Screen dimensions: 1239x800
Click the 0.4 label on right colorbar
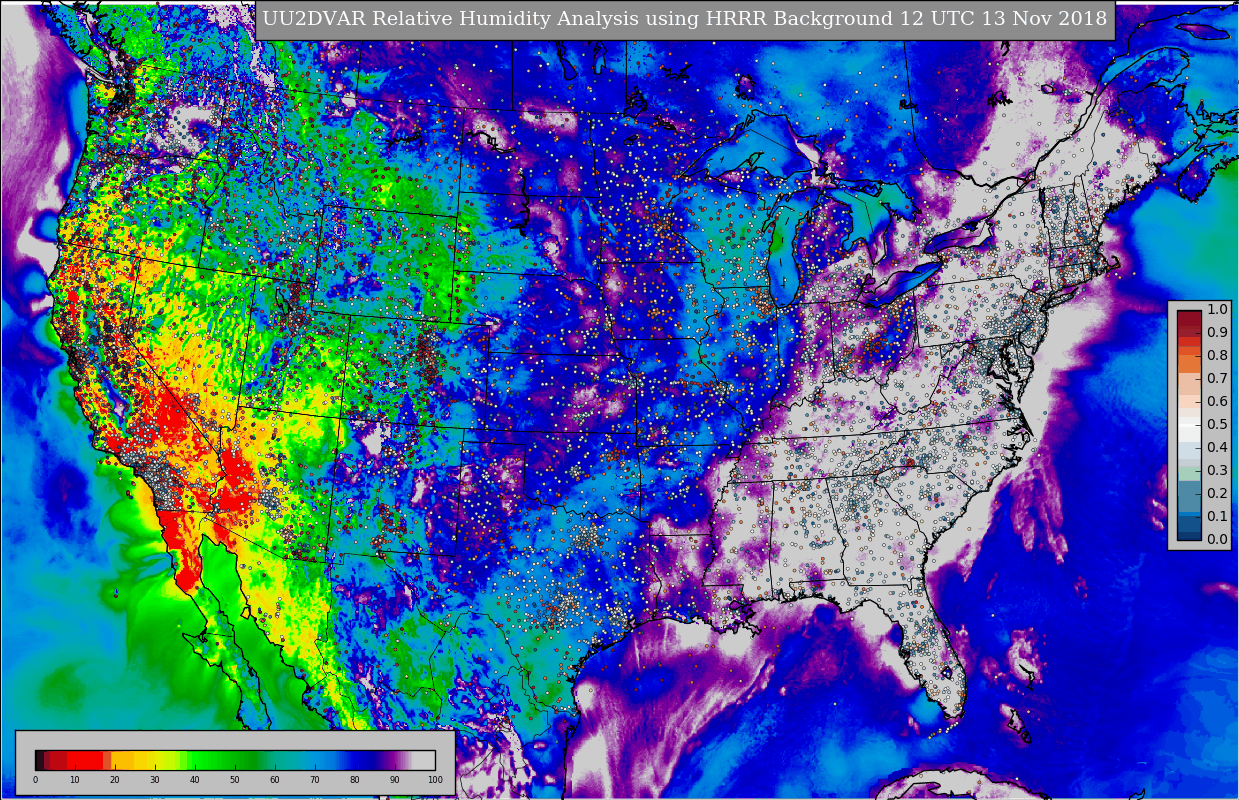pyautogui.click(x=1217, y=448)
